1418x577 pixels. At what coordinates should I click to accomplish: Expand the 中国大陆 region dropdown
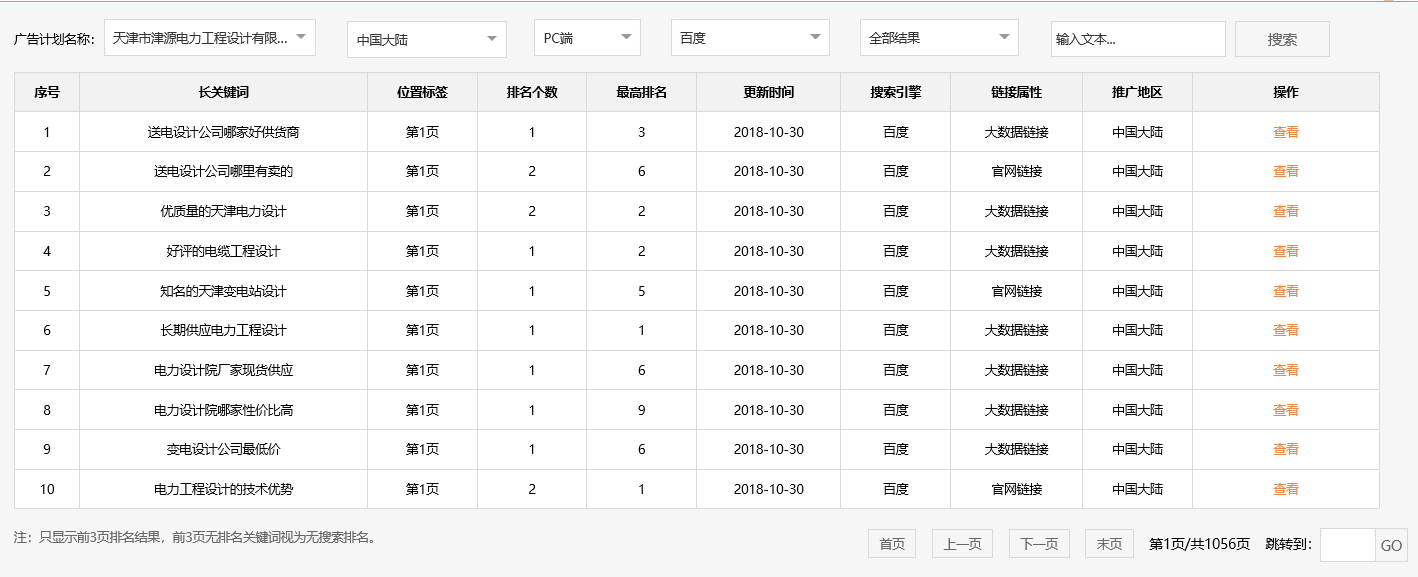[427, 40]
